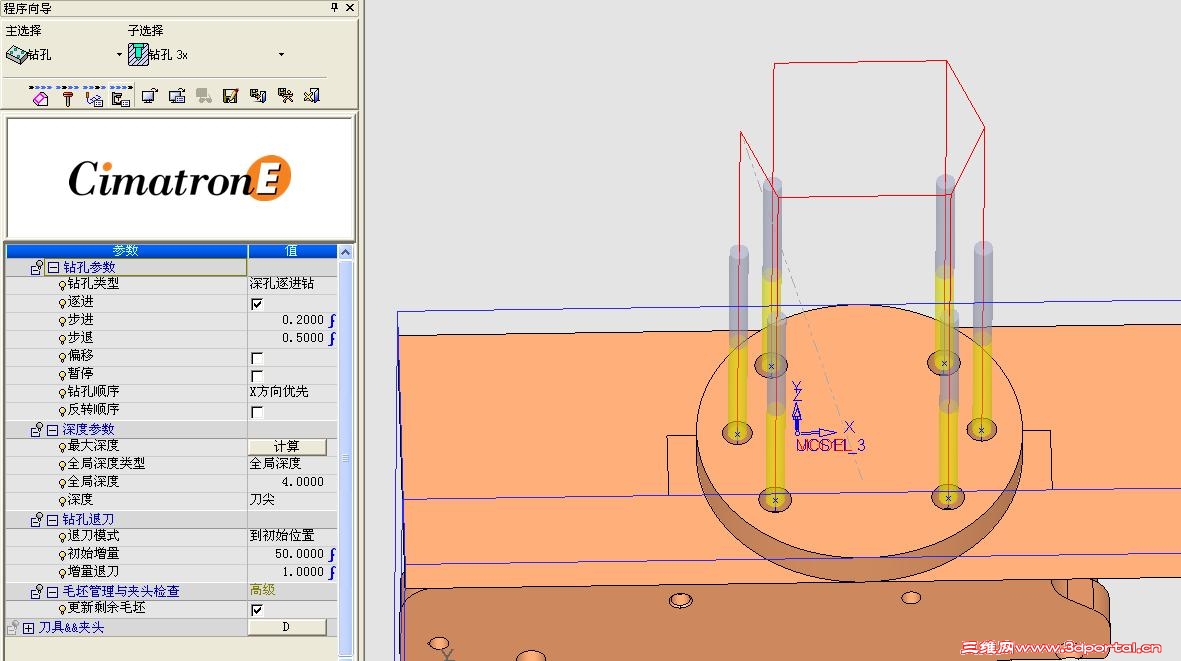Click the lock icon beside 毛坯管理与夹头检查
The image size is (1181, 661).
point(36,592)
